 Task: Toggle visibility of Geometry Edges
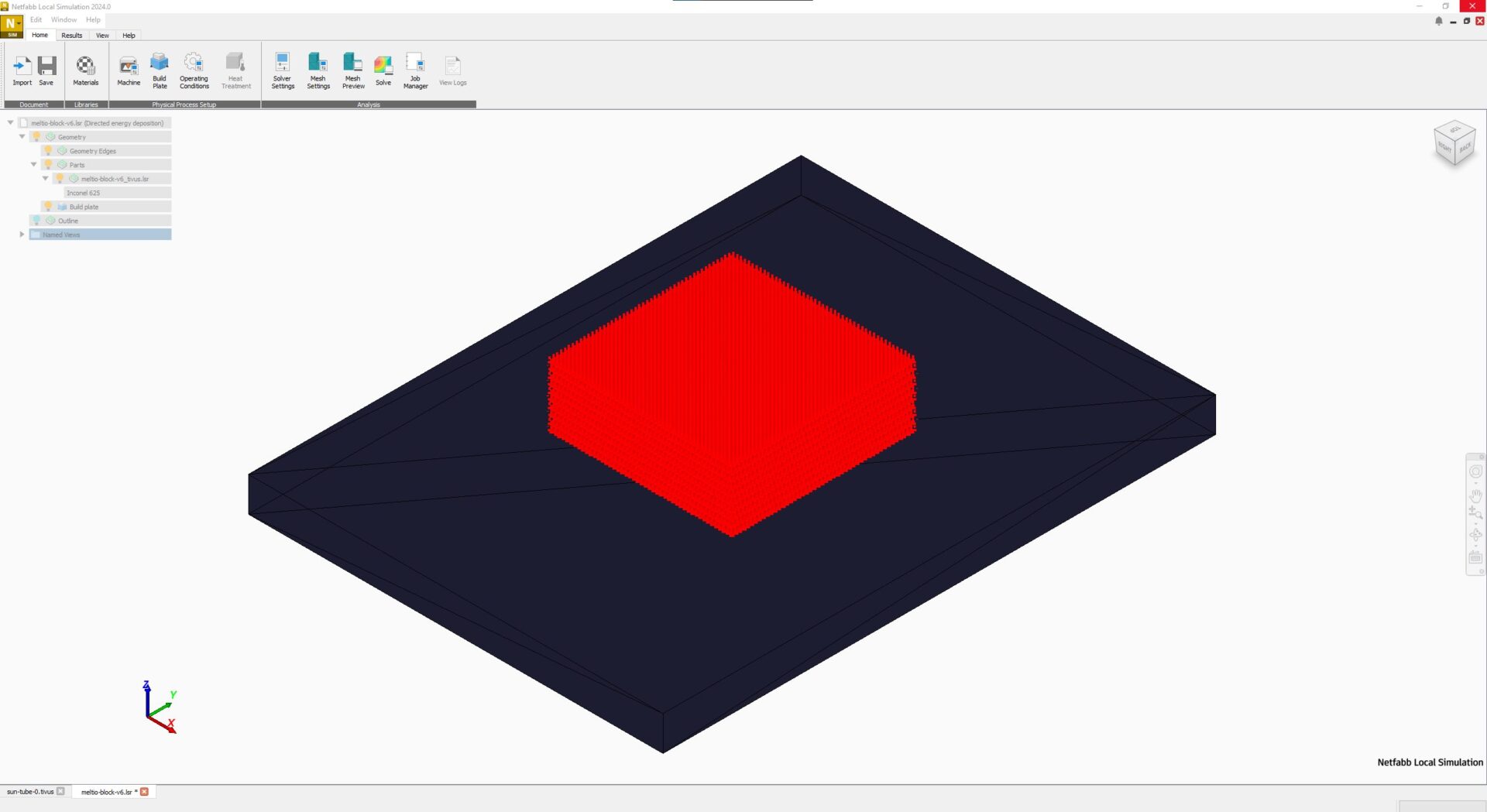pyautogui.click(x=48, y=151)
